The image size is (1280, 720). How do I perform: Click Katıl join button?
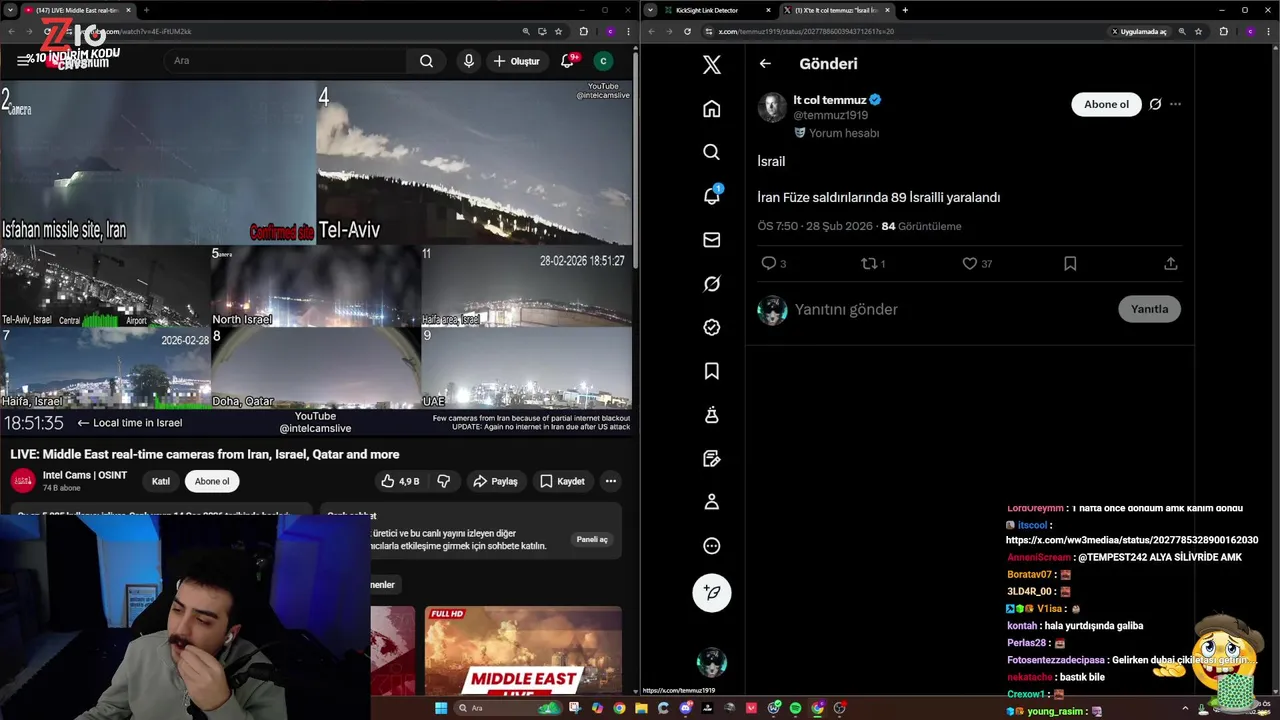pyautogui.click(x=161, y=481)
